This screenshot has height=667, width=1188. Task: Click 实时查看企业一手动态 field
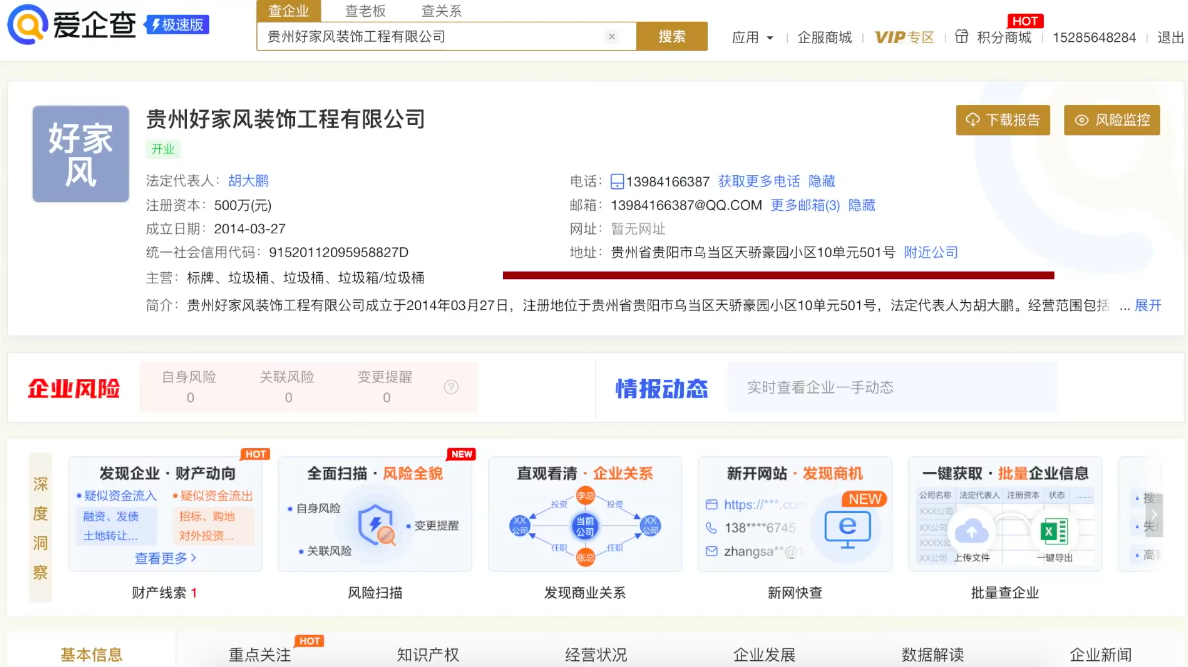point(892,387)
